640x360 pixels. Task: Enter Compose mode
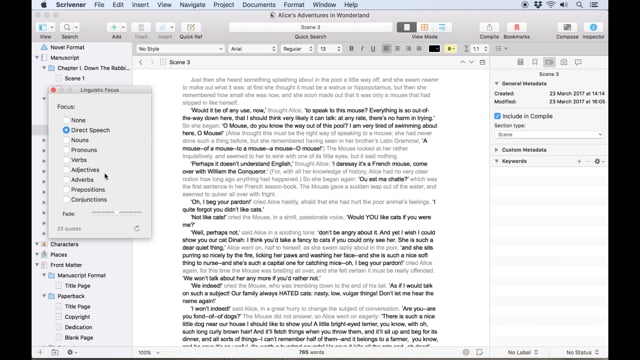pyautogui.click(x=567, y=27)
